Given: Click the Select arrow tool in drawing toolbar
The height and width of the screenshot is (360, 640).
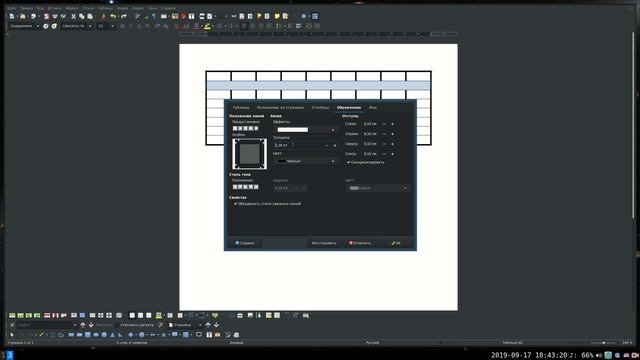Looking at the screenshot, I should coord(12,335).
